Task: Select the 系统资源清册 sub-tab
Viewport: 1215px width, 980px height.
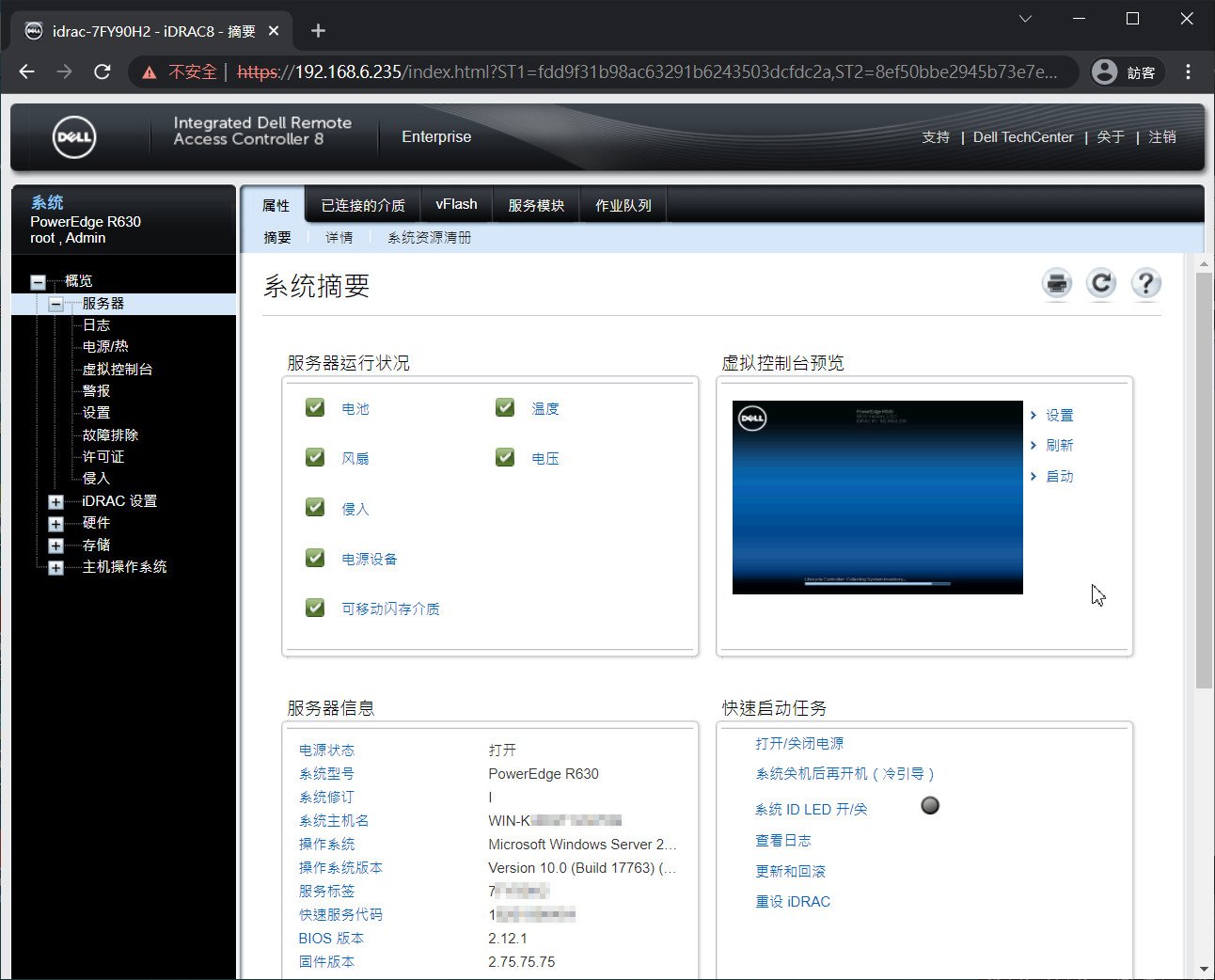Action: [430, 238]
